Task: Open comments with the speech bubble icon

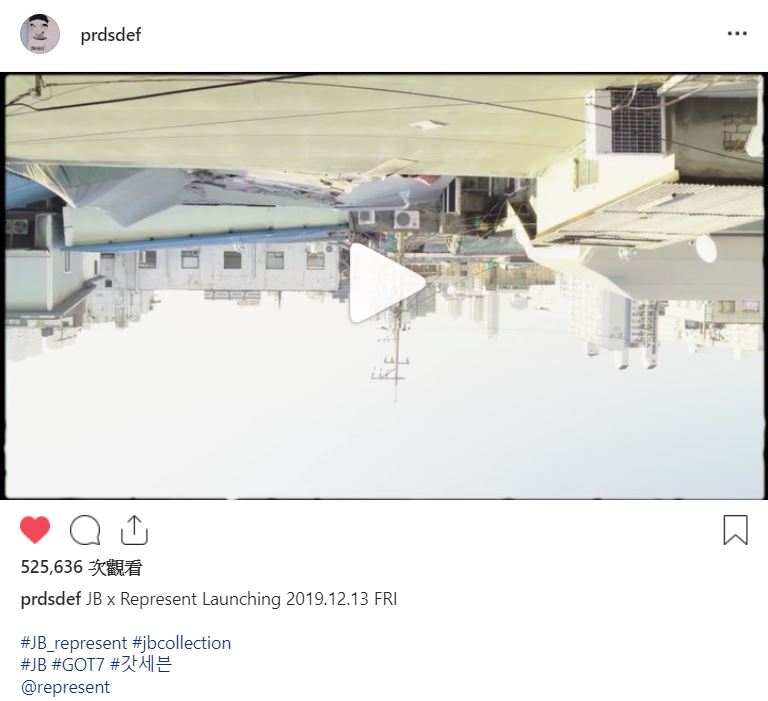Action: pyautogui.click(x=85, y=530)
